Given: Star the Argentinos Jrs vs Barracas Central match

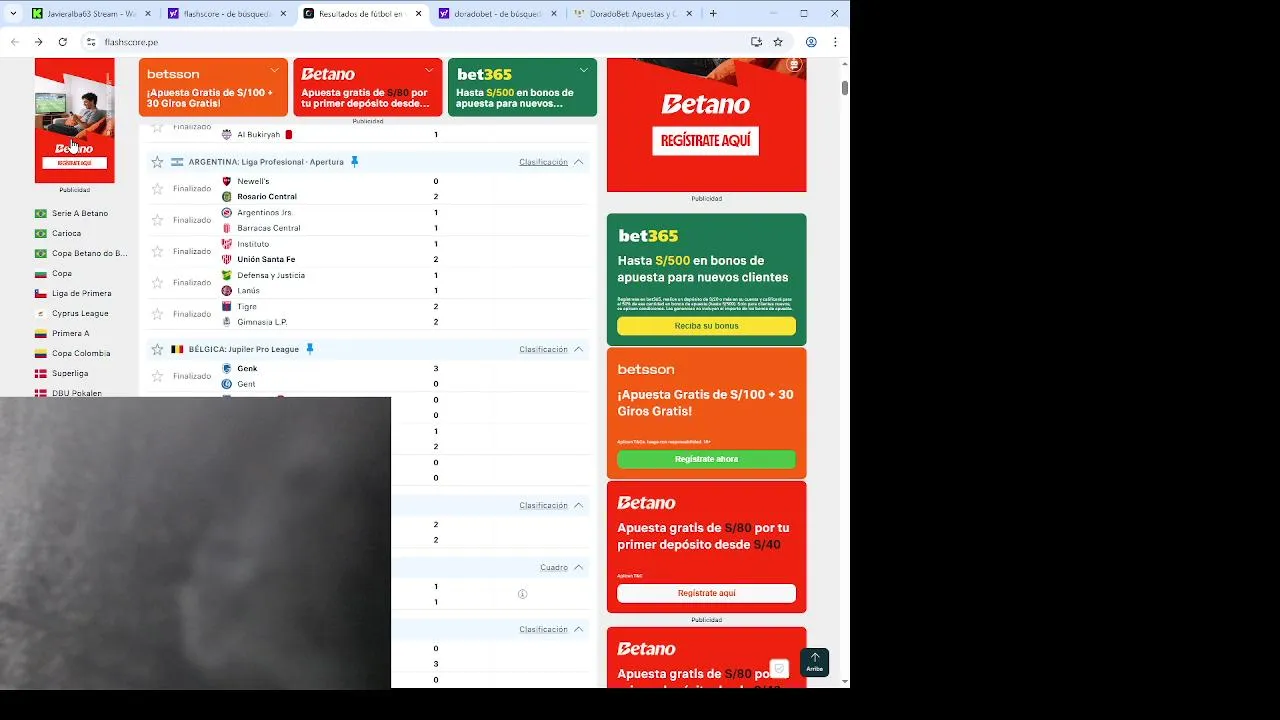Looking at the screenshot, I should [157, 220].
